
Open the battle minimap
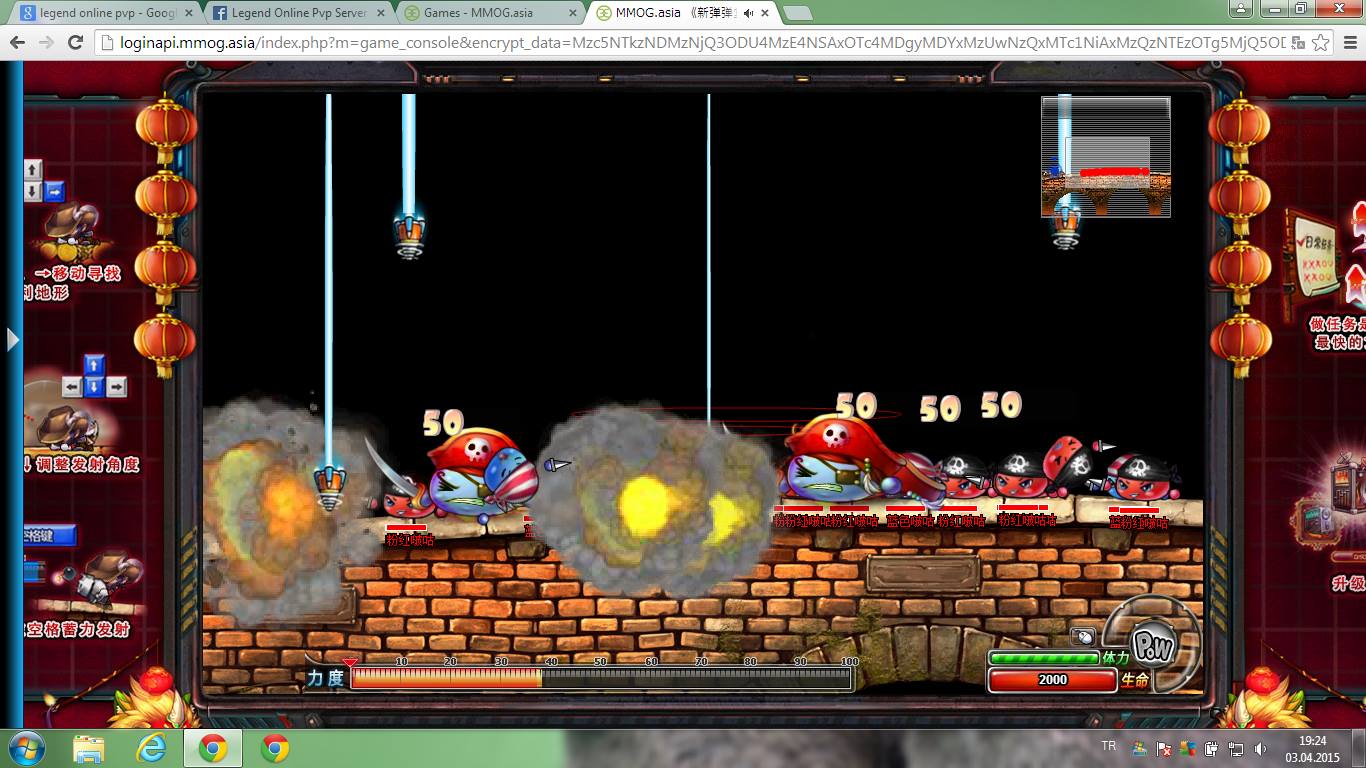pyautogui.click(x=1105, y=156)
